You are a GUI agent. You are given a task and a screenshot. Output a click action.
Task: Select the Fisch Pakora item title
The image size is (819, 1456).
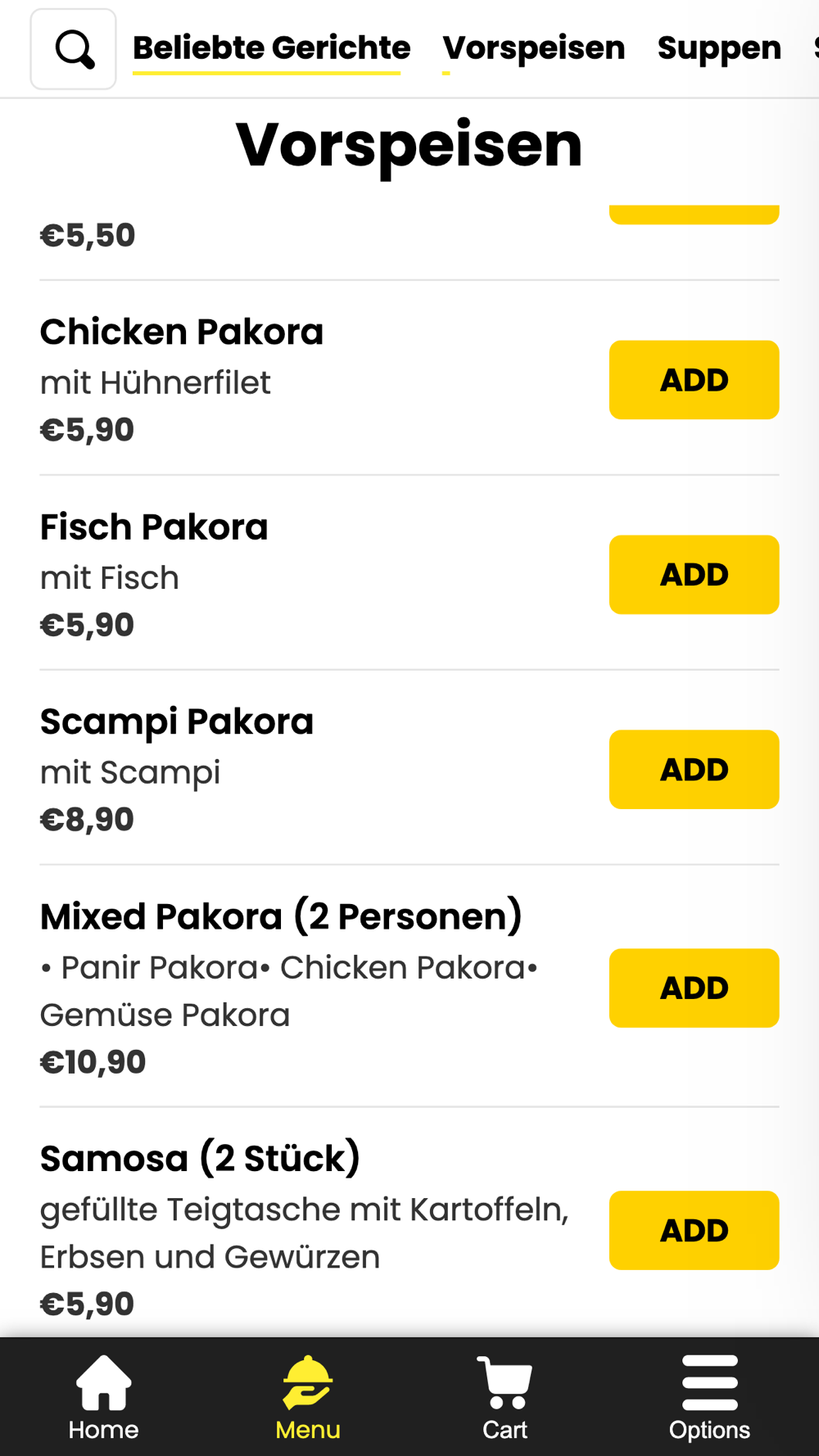(x=154, y=527)
